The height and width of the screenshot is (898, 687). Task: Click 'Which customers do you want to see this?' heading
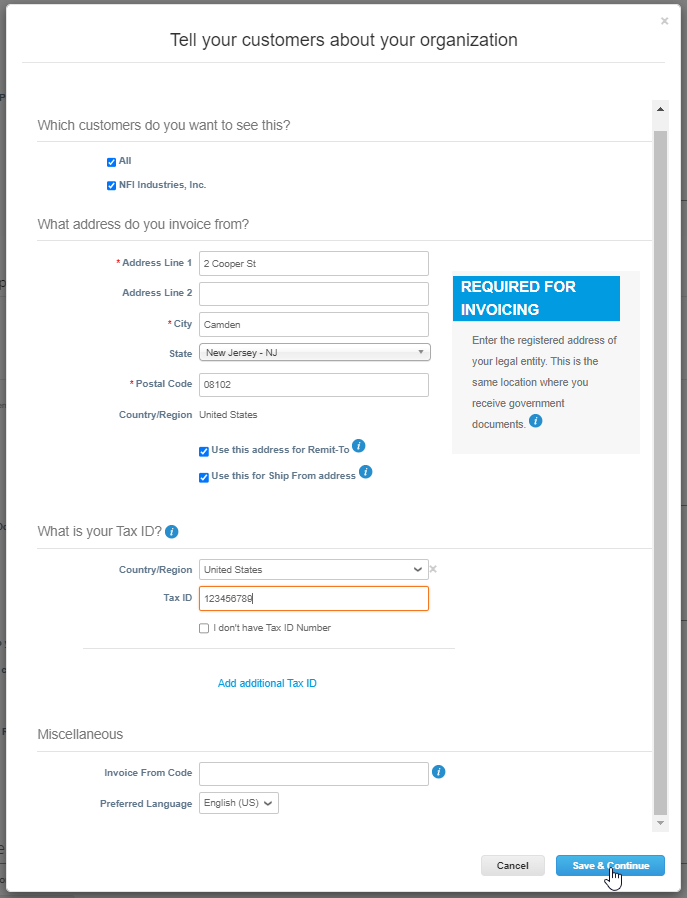164,125
